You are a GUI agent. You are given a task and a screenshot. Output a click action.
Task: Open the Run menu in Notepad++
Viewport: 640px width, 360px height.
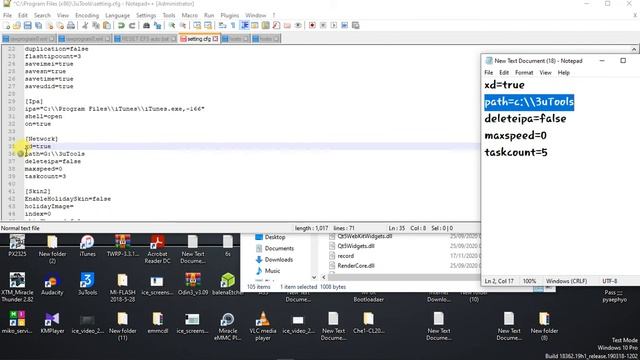coord(209,15)
